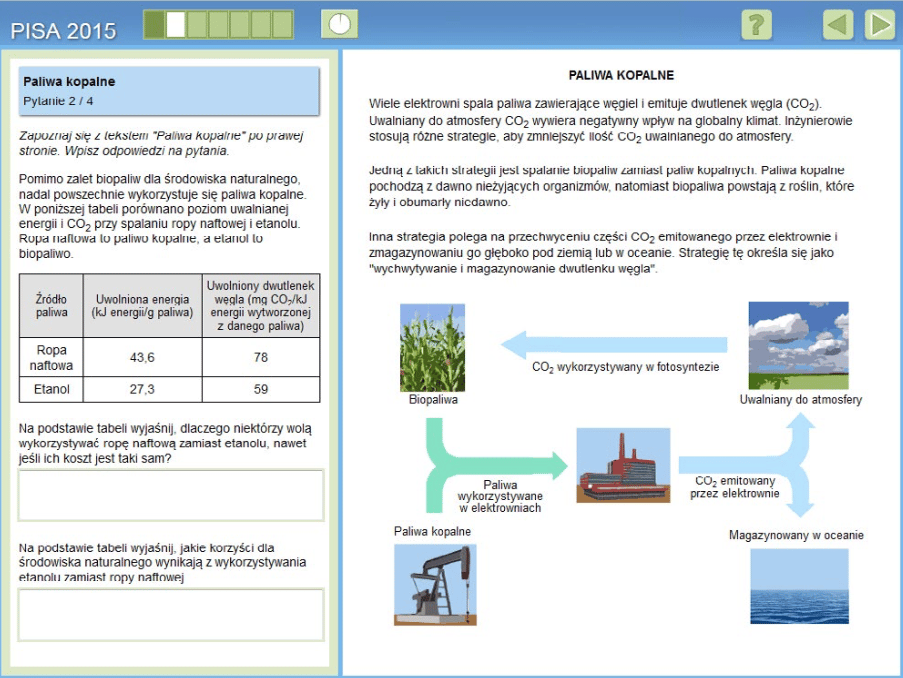Screen dimensions: 903x678
Task: Click the timer clock icon
Action: coord(339,24)
